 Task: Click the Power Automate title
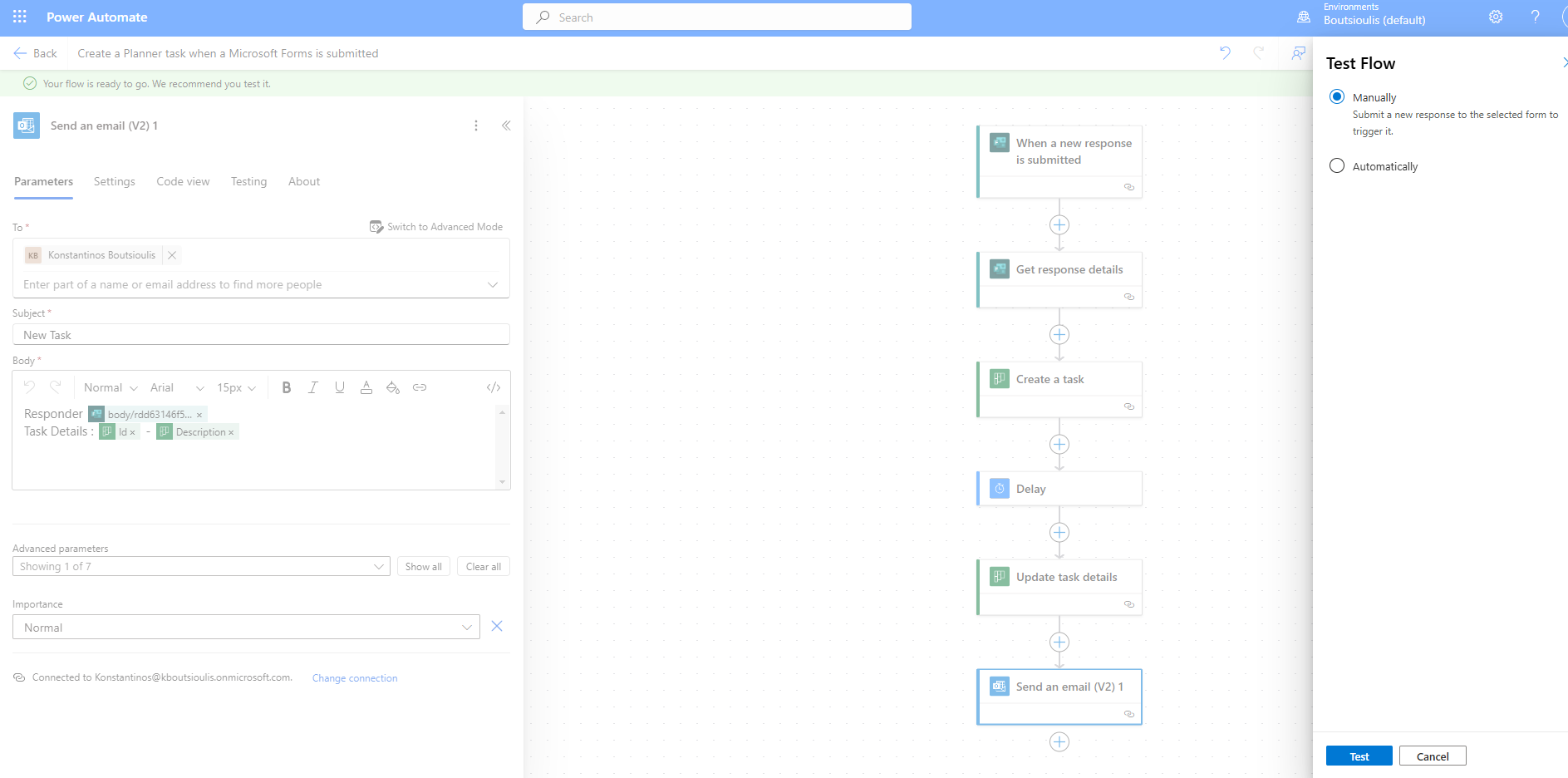(x=96, y=17)
